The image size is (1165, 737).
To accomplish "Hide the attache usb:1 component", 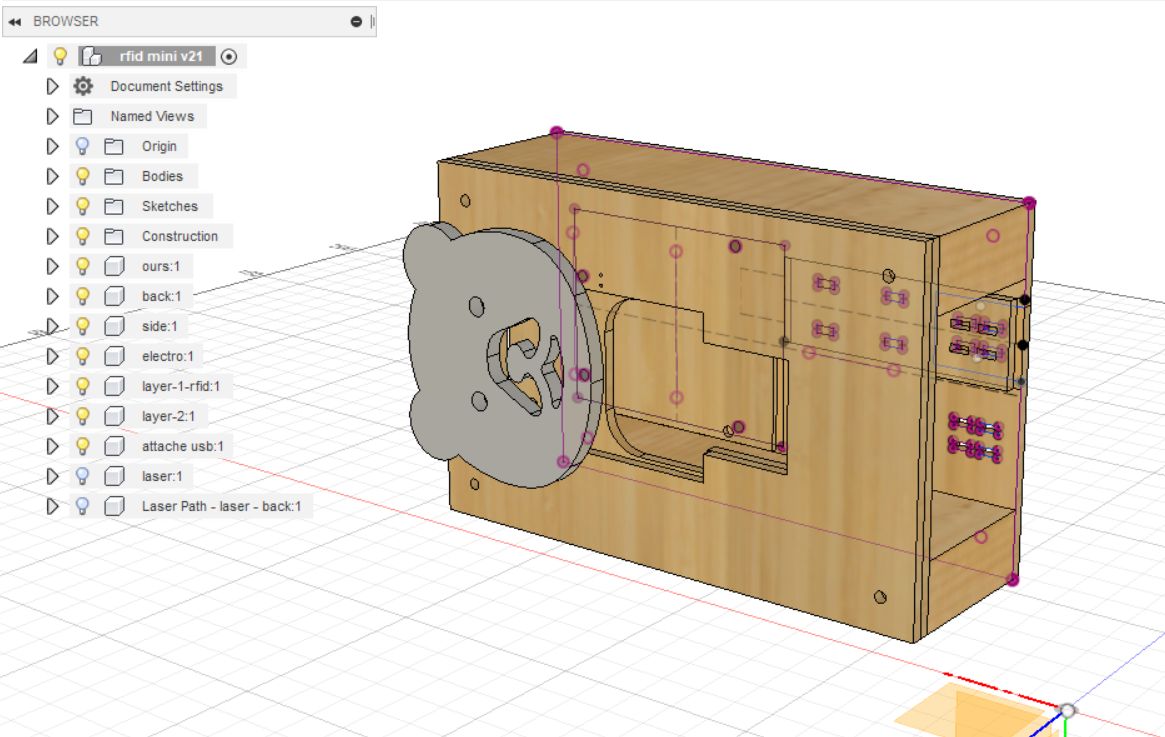I will tap(82, 447).
